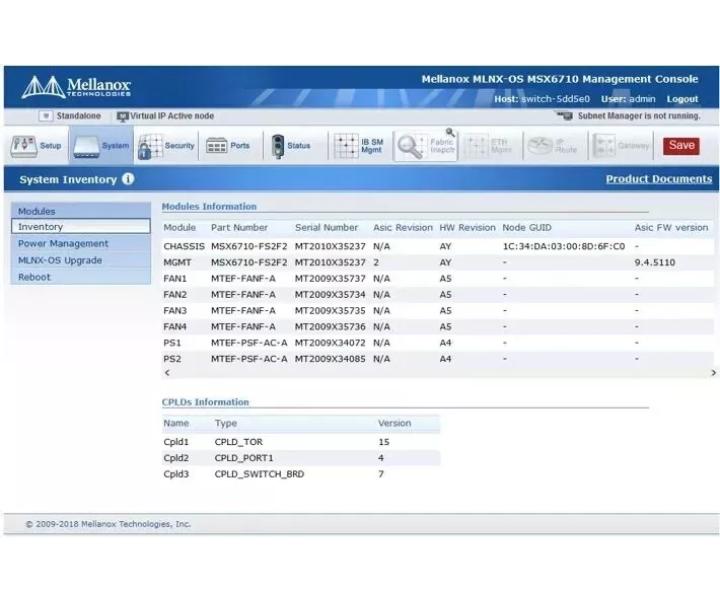Click the Modules Information heading
Viewport: 720px width, 600px height.
209,206
